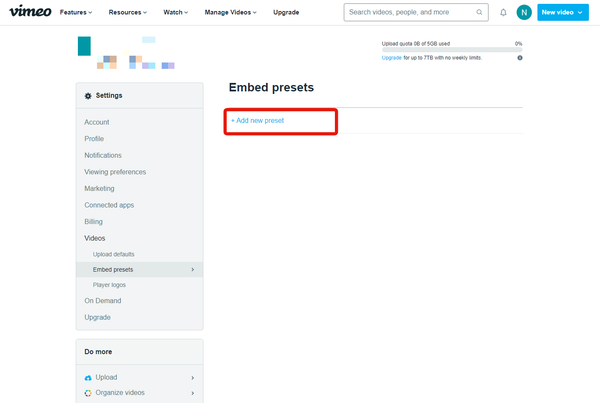
Task: Click Organize videos in Do more
Action: (120, 393)
